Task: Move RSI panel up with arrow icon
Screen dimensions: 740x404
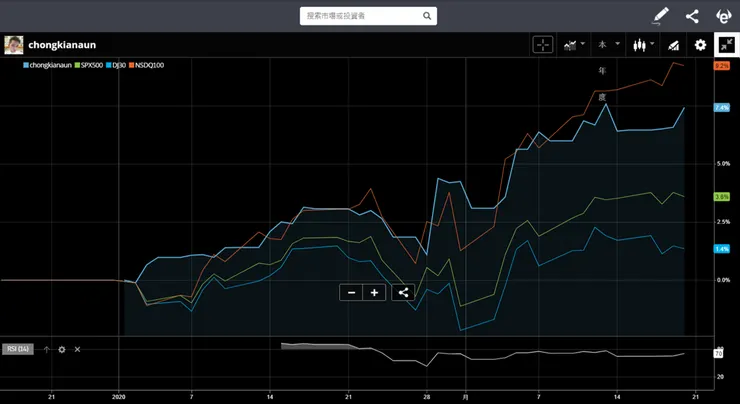Action: [46, 349]
